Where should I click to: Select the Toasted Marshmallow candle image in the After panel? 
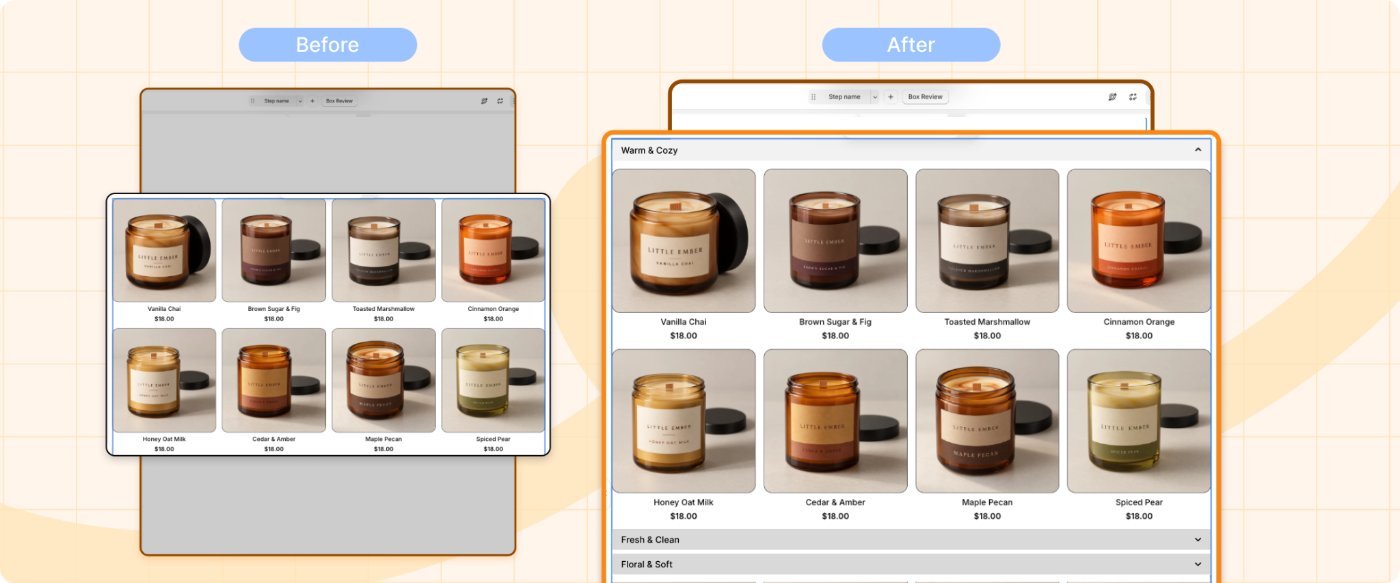[987, 240]
